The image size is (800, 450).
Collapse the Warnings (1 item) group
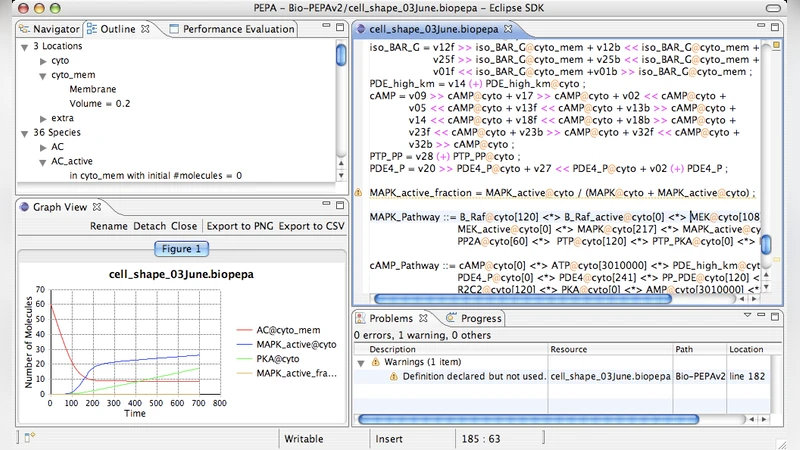361,362
